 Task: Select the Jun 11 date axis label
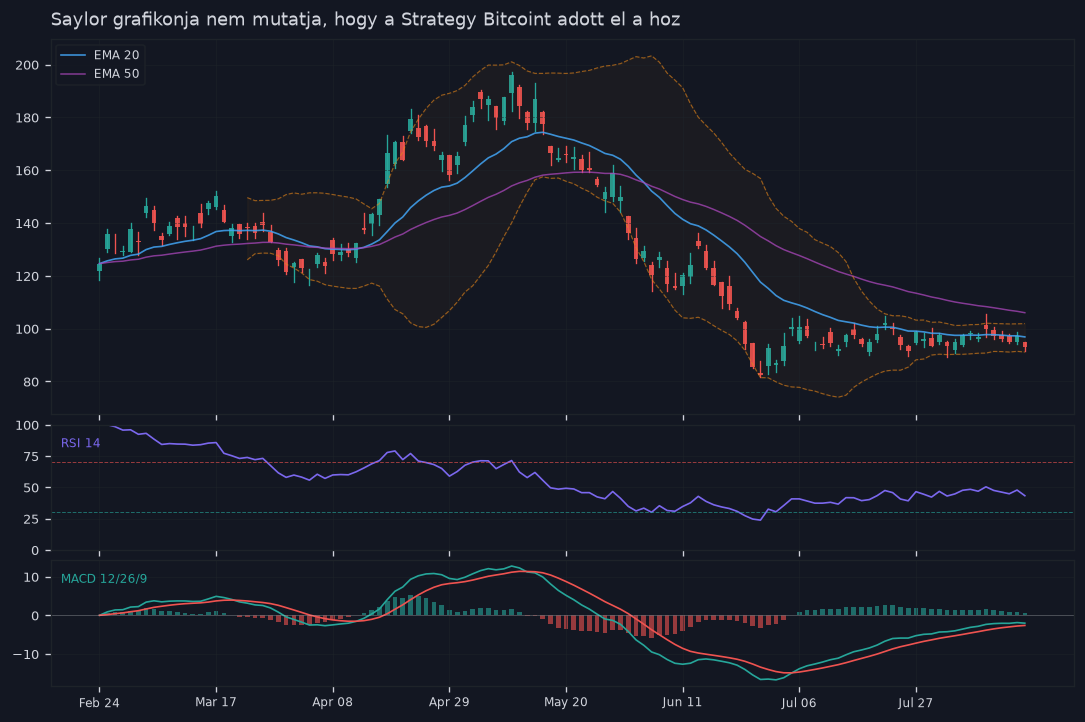point(682,702)
